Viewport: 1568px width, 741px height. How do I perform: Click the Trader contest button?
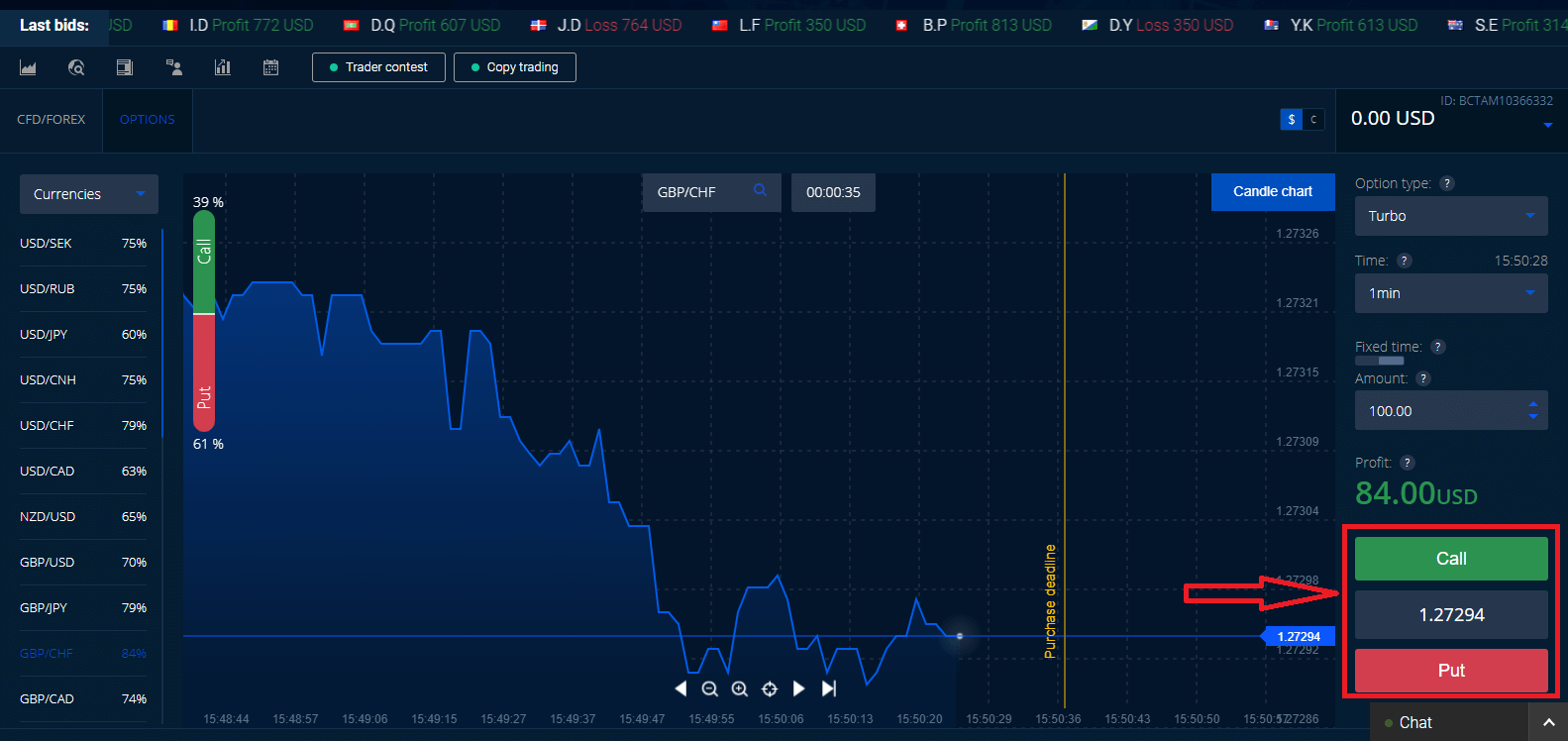pos(378,67)
